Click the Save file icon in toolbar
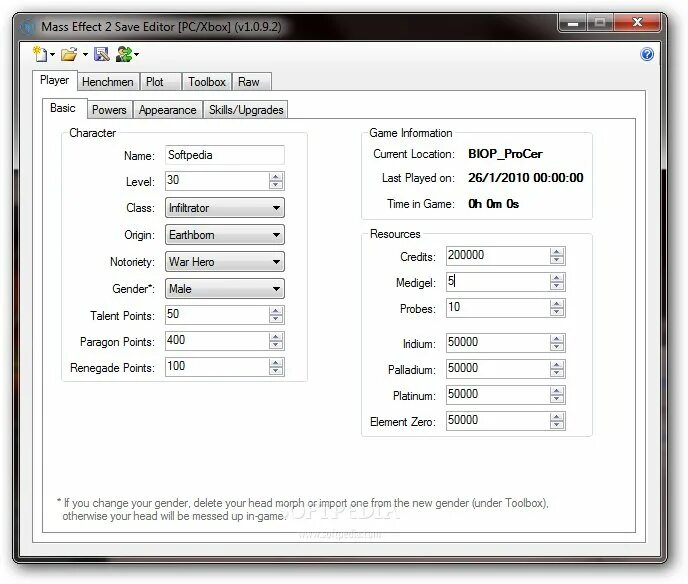The image size is (688, 584). pos(102,54)
